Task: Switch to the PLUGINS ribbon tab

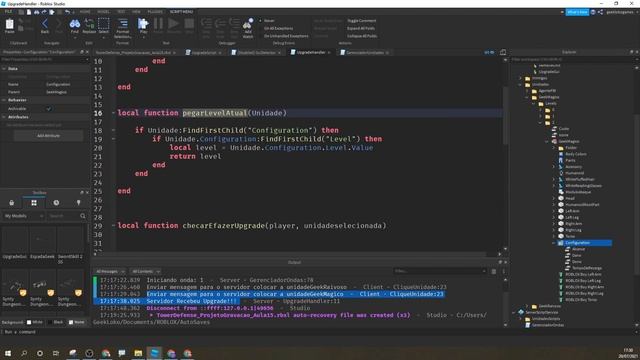Action: pos(155,12)
